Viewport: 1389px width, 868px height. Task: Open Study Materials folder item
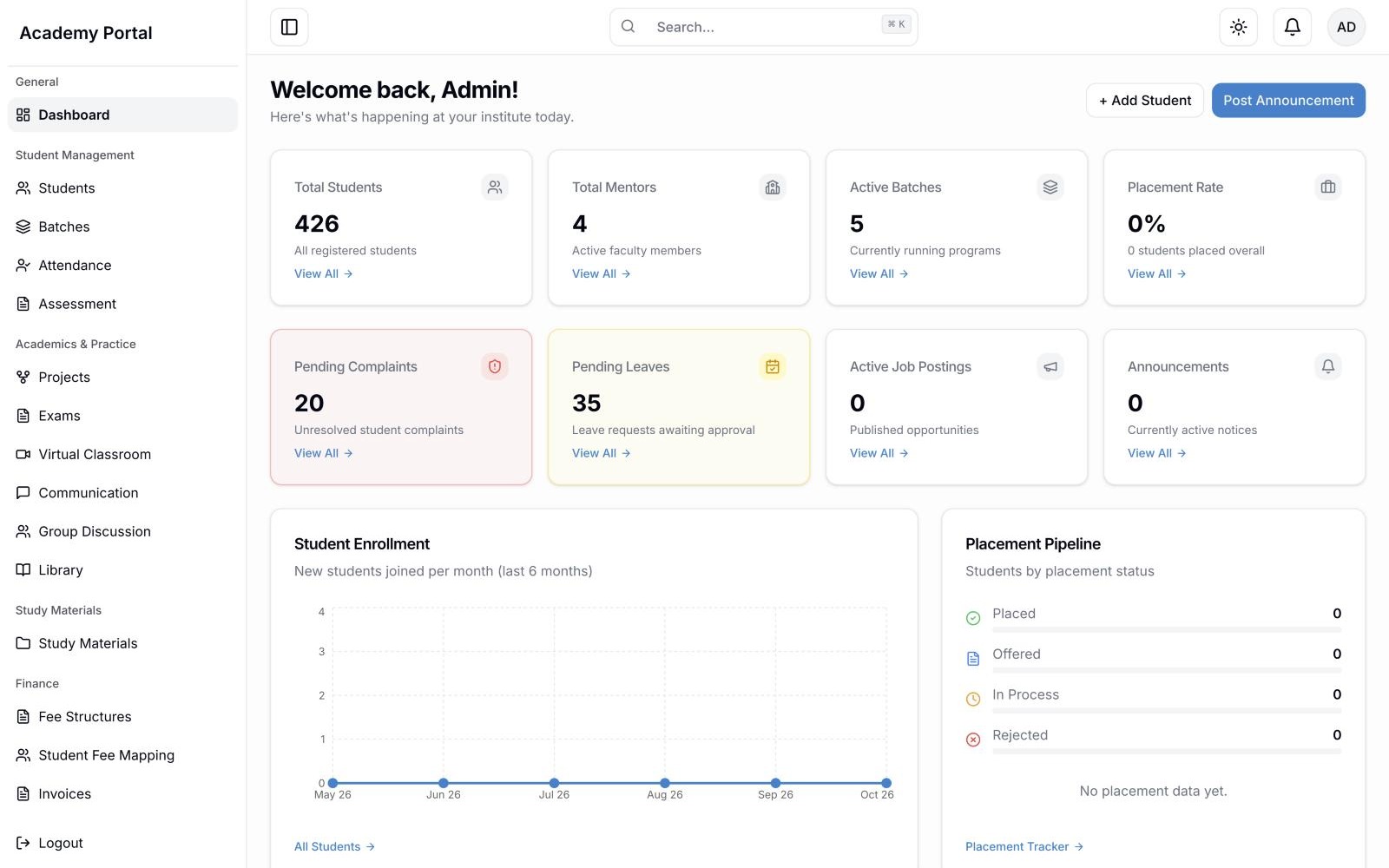tap(122, 643)
